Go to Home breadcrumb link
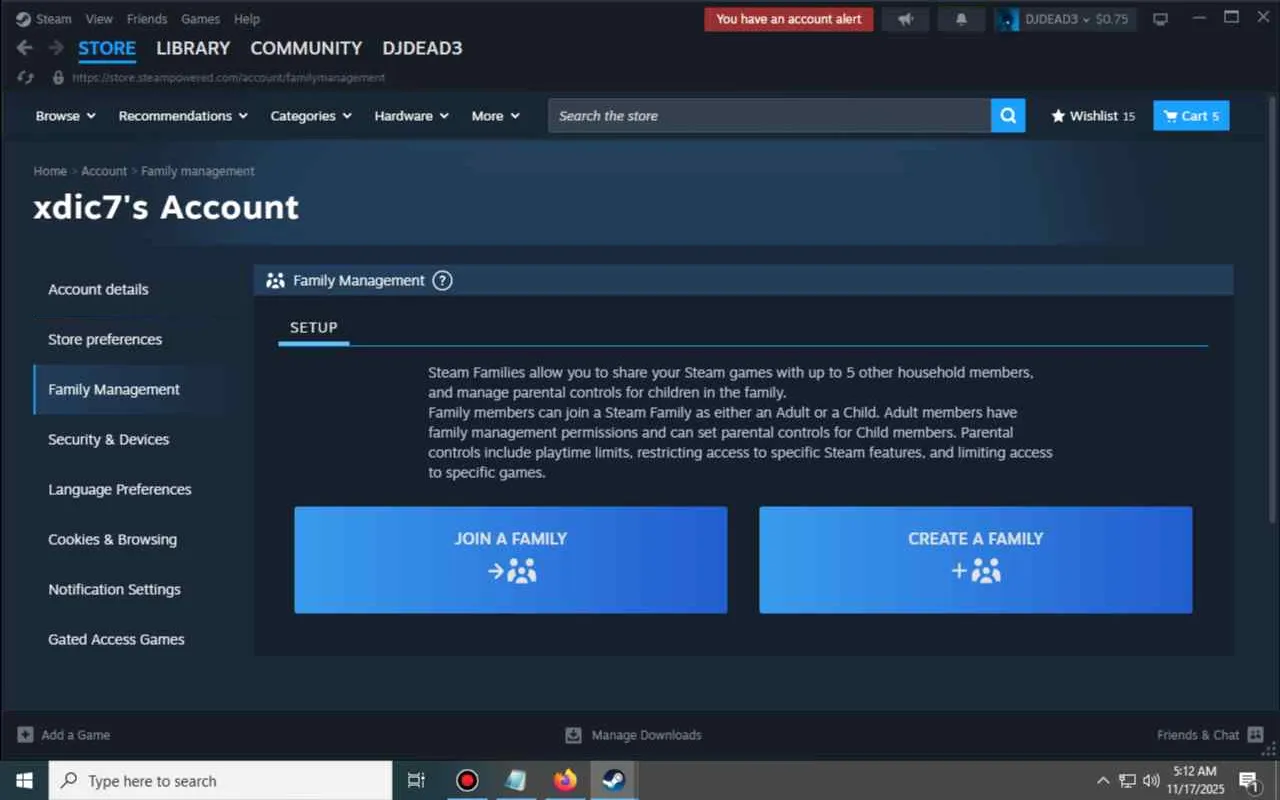The image size is (1280, 800). (50, 171)
